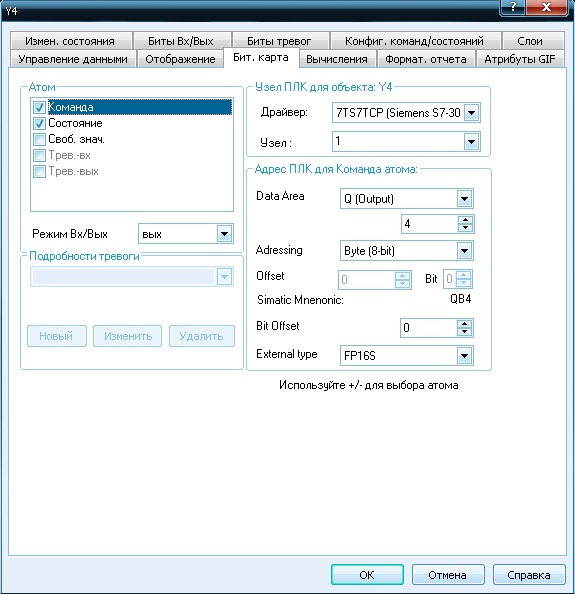
Task: Open help via the Справка button
Action: tap(529, 575)
